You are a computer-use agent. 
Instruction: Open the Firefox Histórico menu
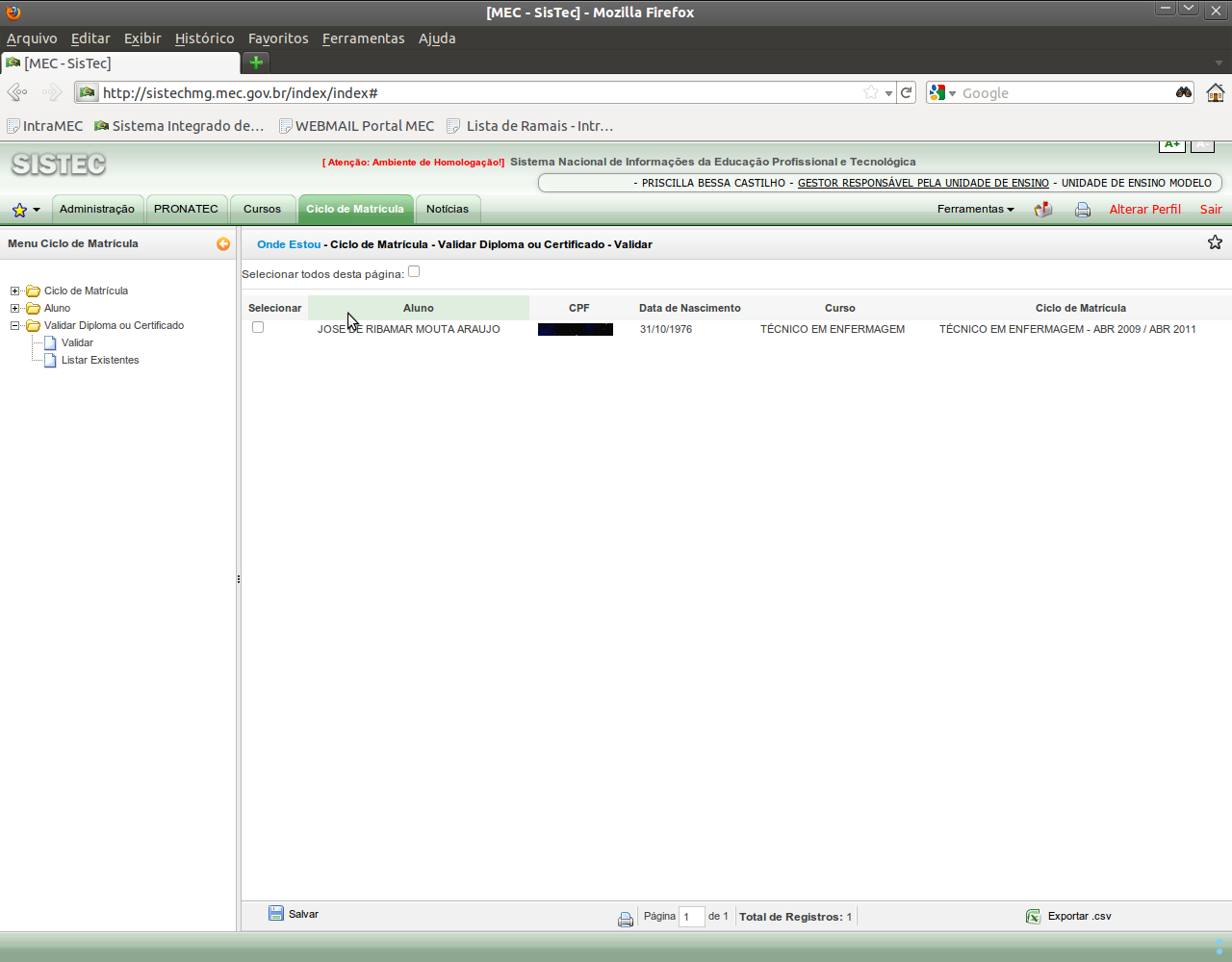pyautogui.click(x=204, y=38)
